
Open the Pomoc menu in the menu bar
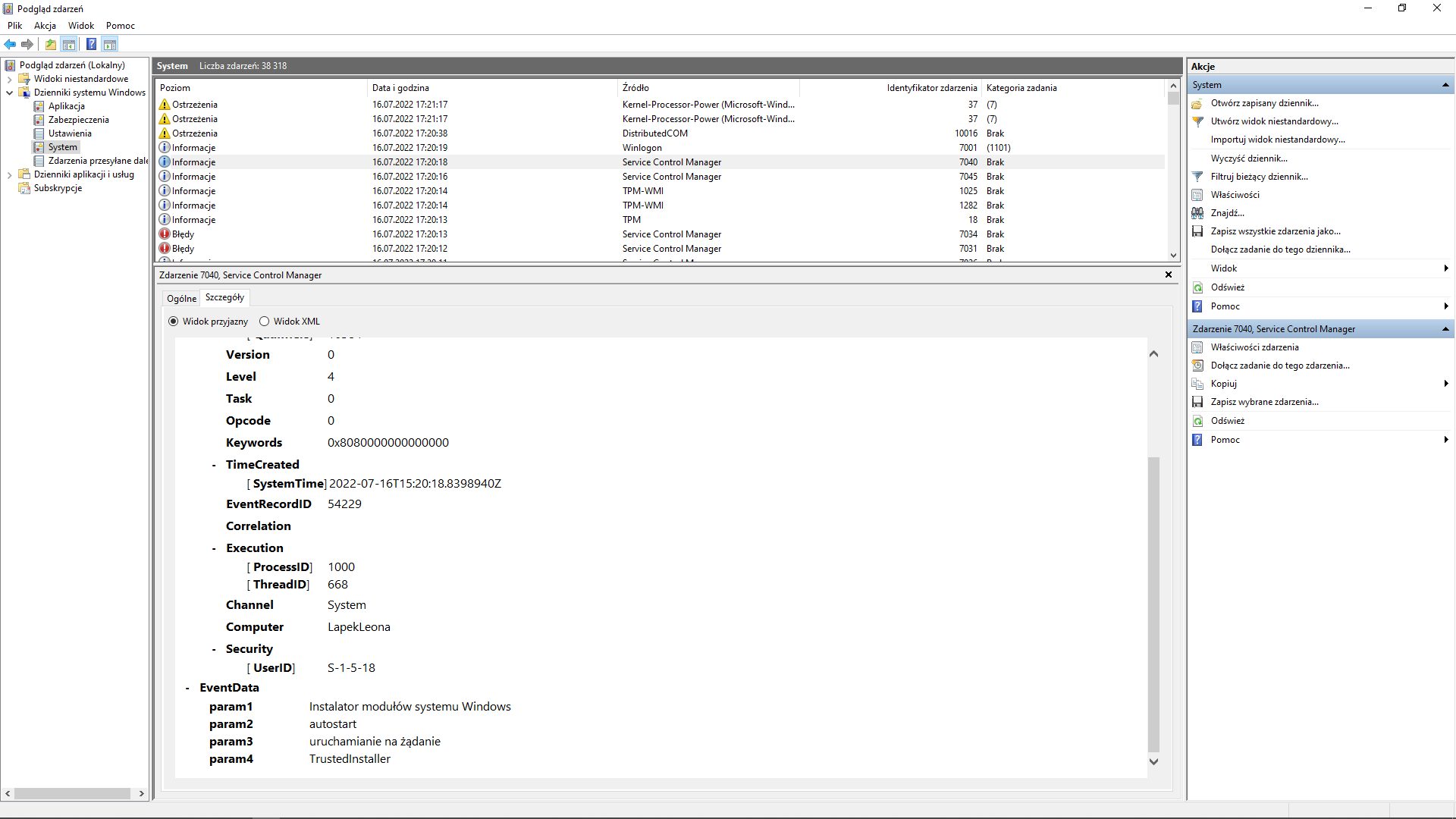tap(121, 26)
